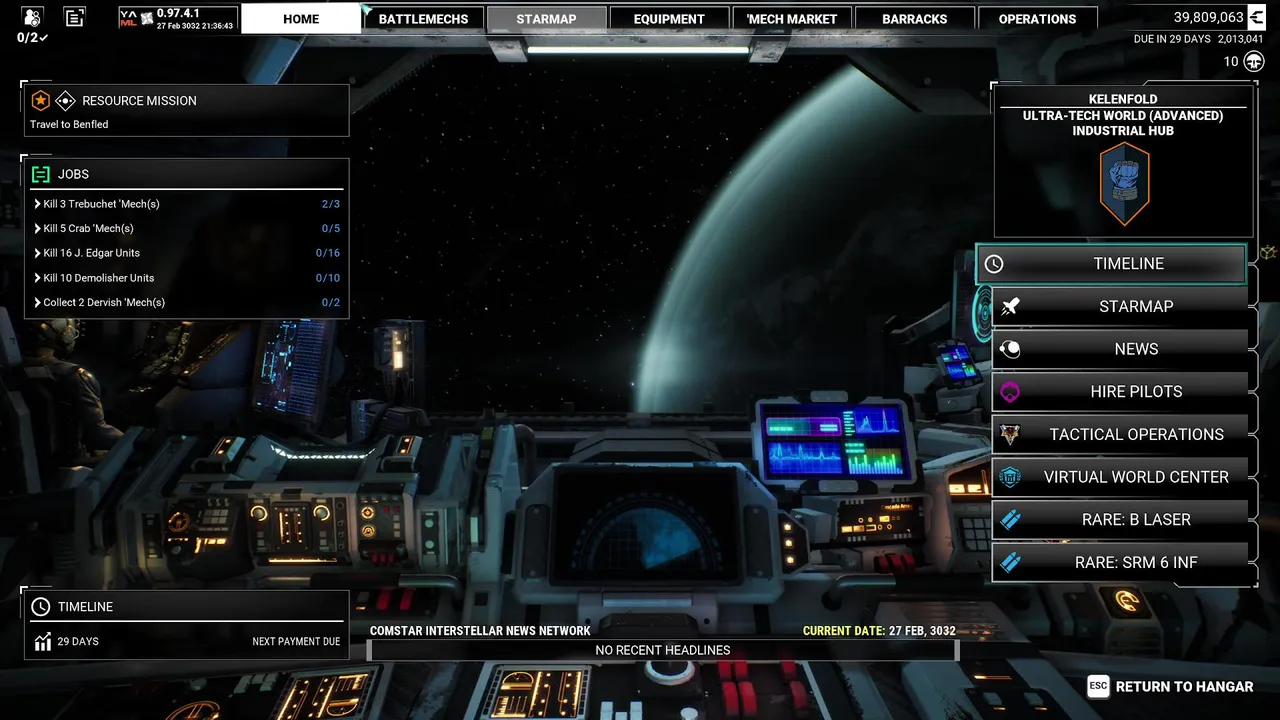Screen dimensions: 1280x720
Task: Expand the Kill 16 J. Edgar Units job
Action: [x=186, y=253]
